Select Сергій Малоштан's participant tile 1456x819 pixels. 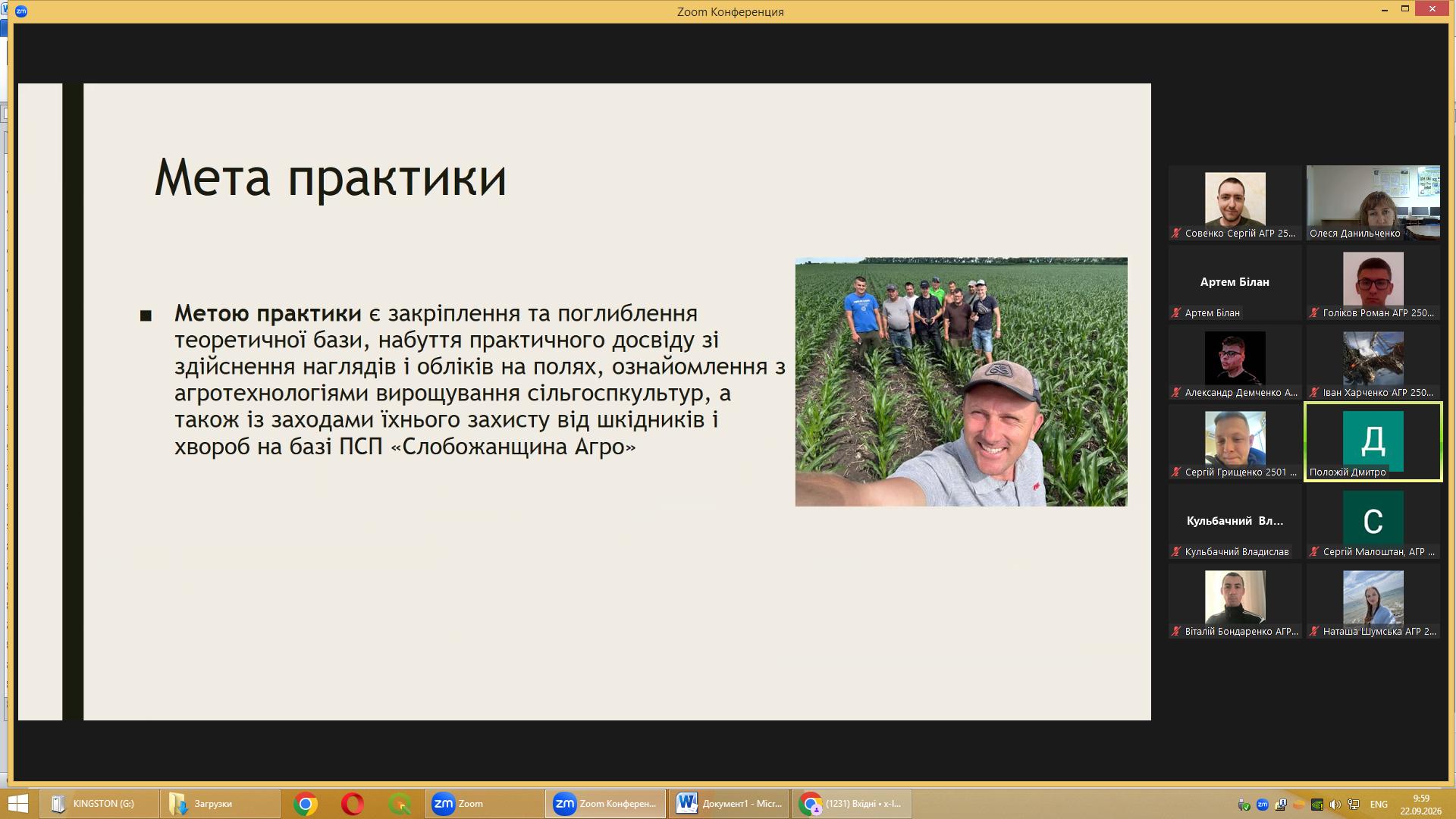1373,522
